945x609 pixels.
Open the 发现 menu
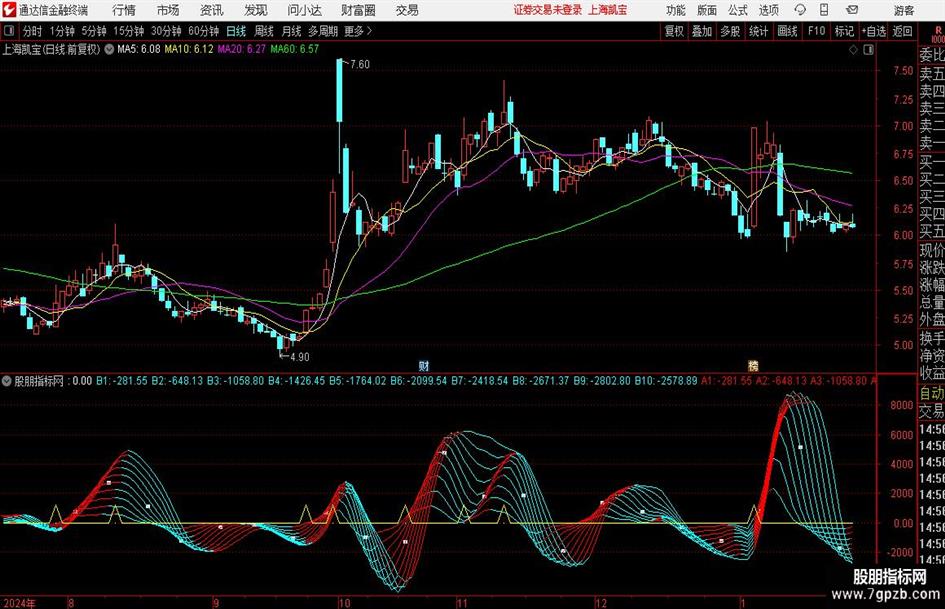256,10
